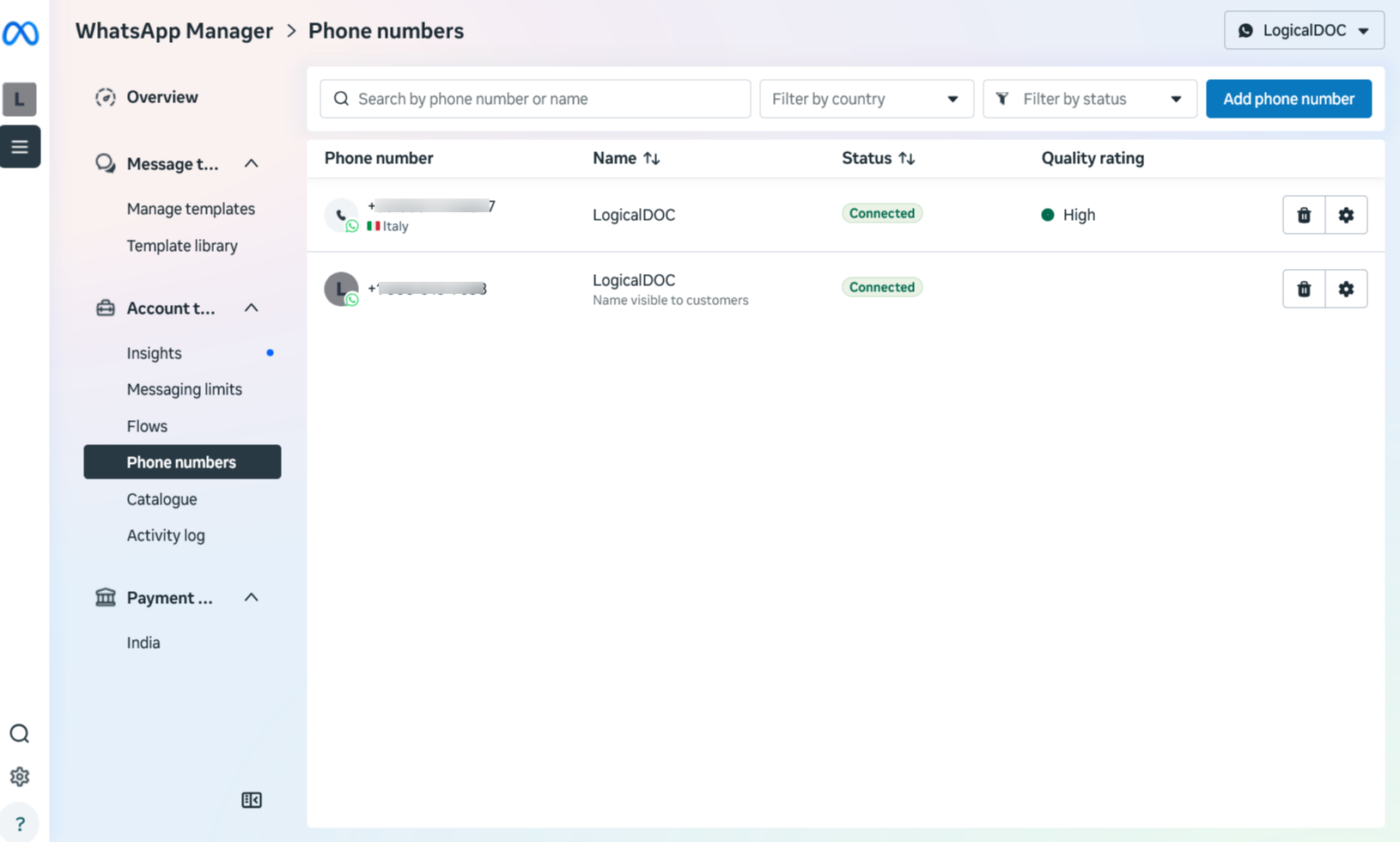Click the Italy flag icon
Image resolution: width=1400 pixels, height=842 pixels.
(x=373, y=226)
